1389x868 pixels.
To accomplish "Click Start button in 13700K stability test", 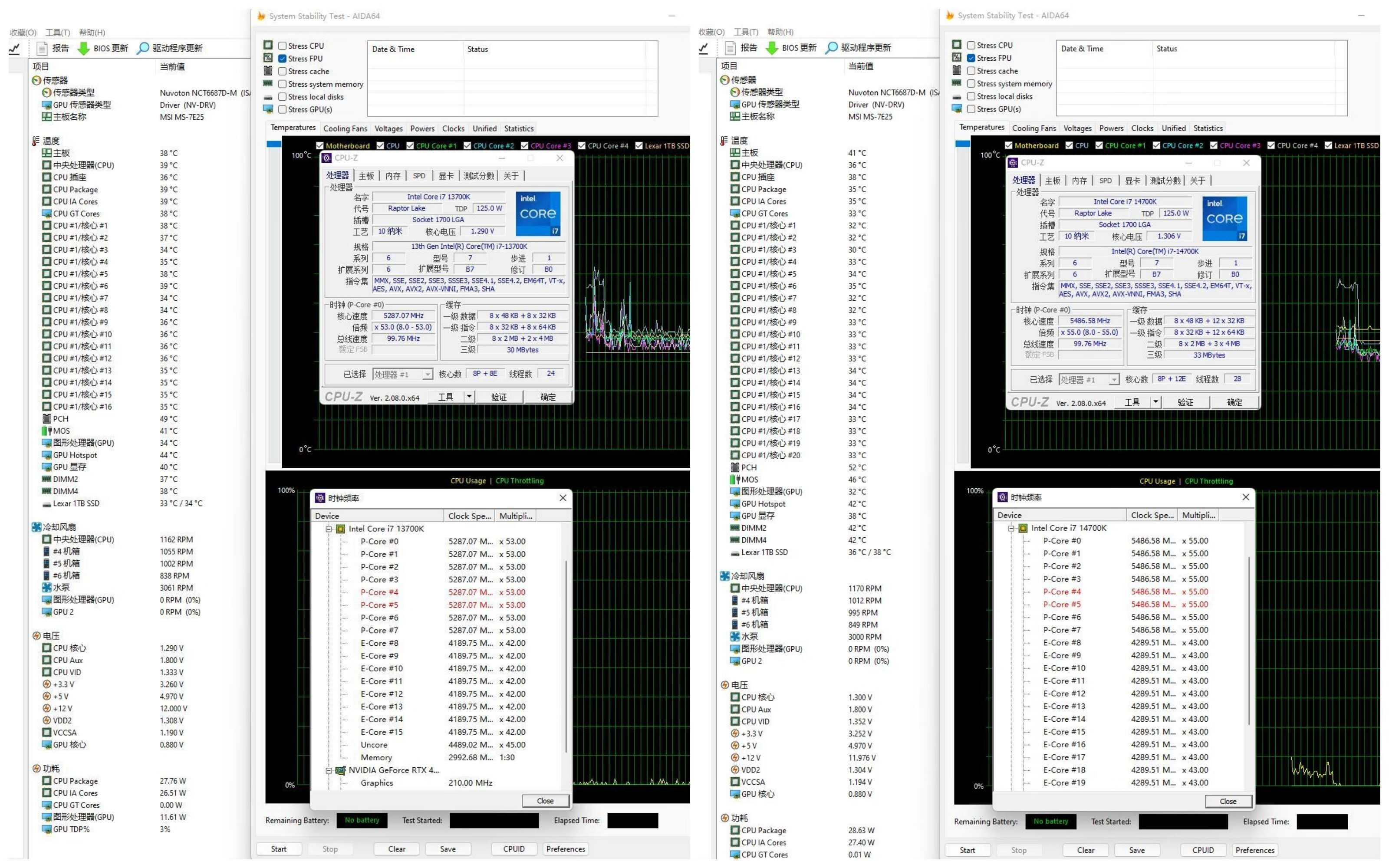I will pyautogui.click(x=279, y=849).
